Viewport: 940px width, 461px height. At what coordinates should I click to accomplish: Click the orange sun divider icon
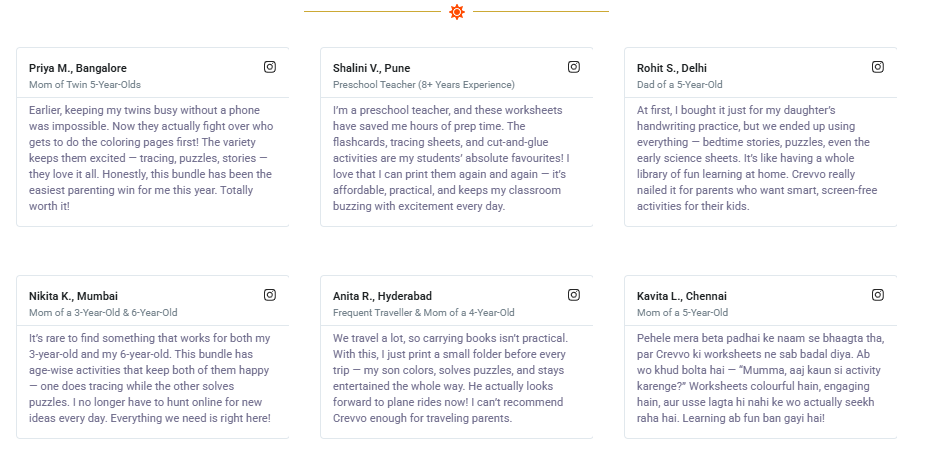457,12
